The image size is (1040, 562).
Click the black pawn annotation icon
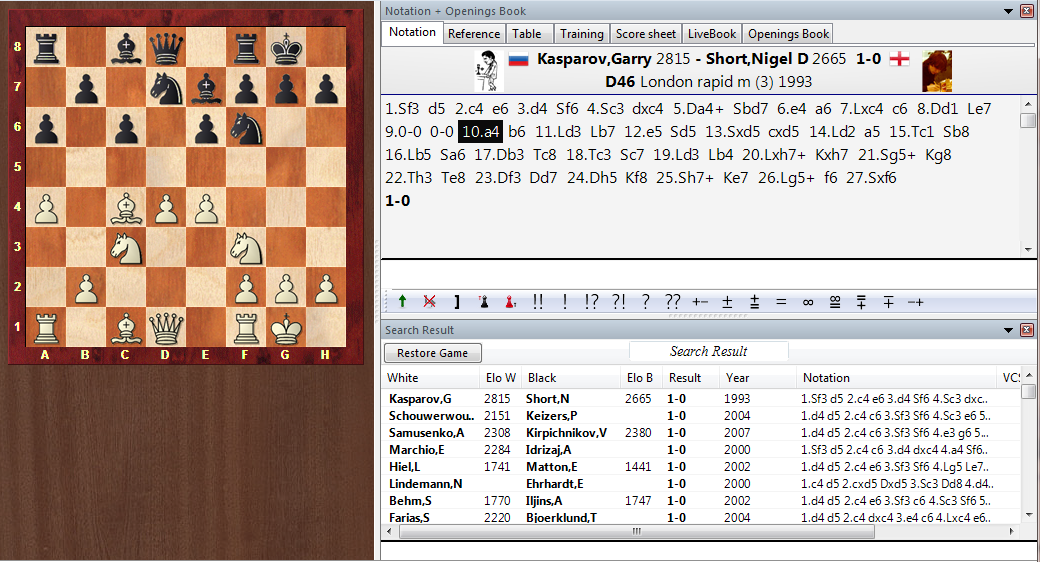click(x=484, y=302)
